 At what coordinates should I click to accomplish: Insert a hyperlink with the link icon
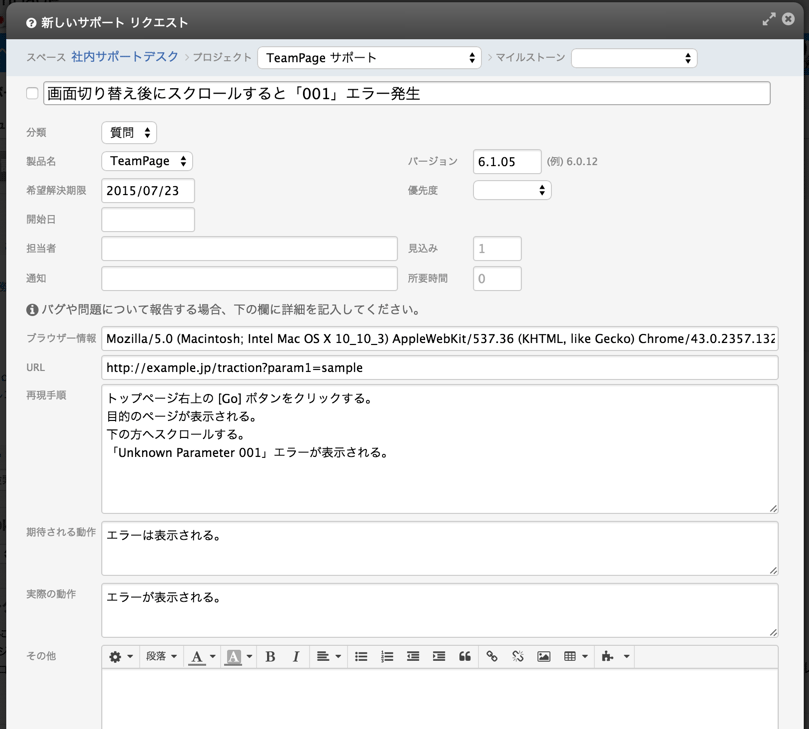pos(492,656)
